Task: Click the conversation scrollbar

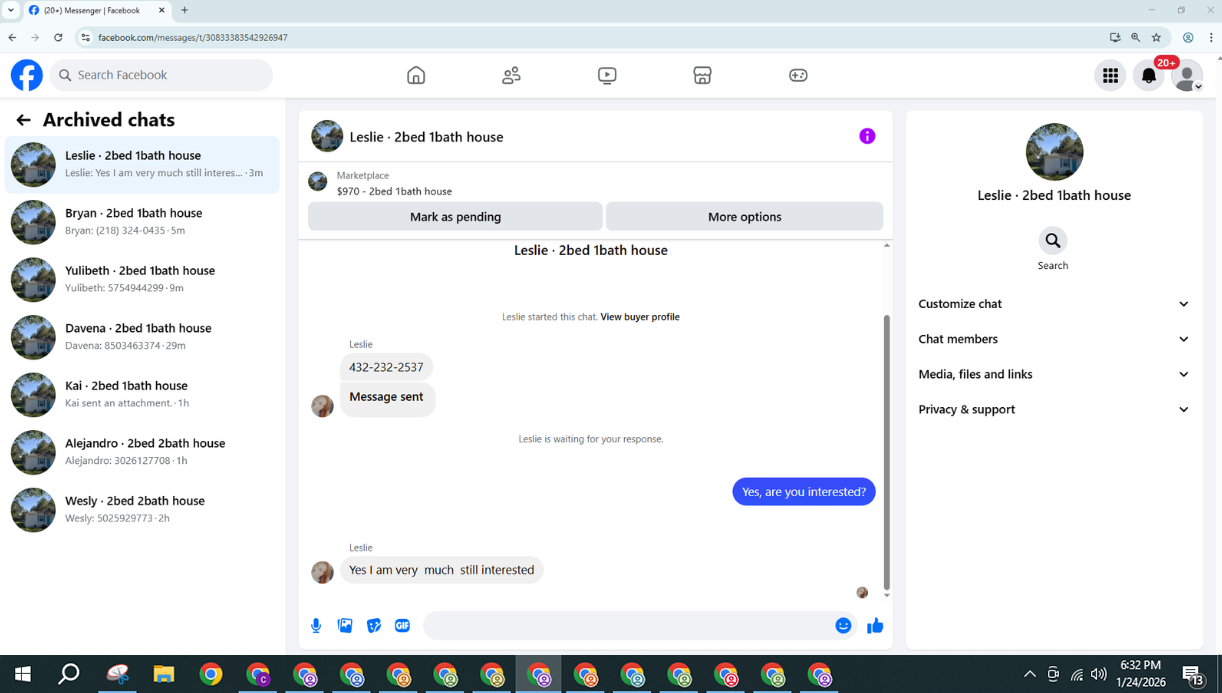Action: click(886, 452)
